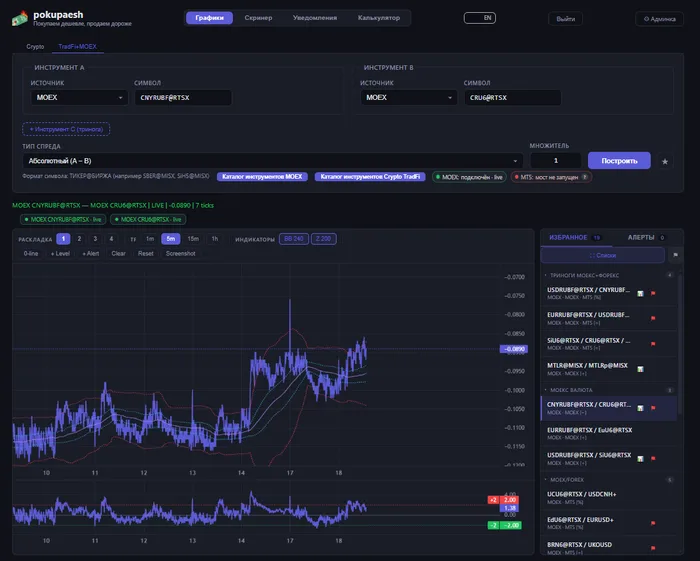
Task: Click red flag on EURRUBF@RTSX / USDRUBF row
Action: point(653,318)
